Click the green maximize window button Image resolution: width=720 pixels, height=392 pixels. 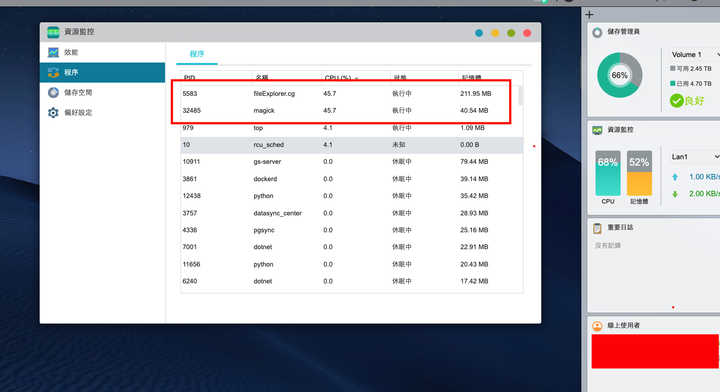(x=511, y=33)
